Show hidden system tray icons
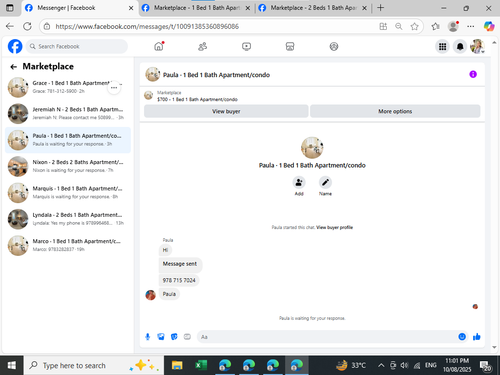This screenshot has height=375, width=500. tap(381, 366)
